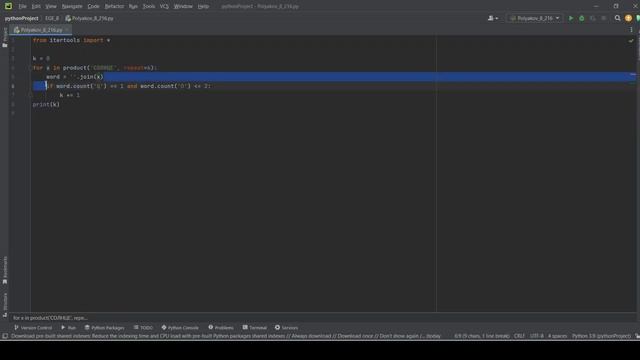Click the 'for x in product' breadcrumb below editor
The width and height of the screenshot is (640, 360).
point(50,318)
